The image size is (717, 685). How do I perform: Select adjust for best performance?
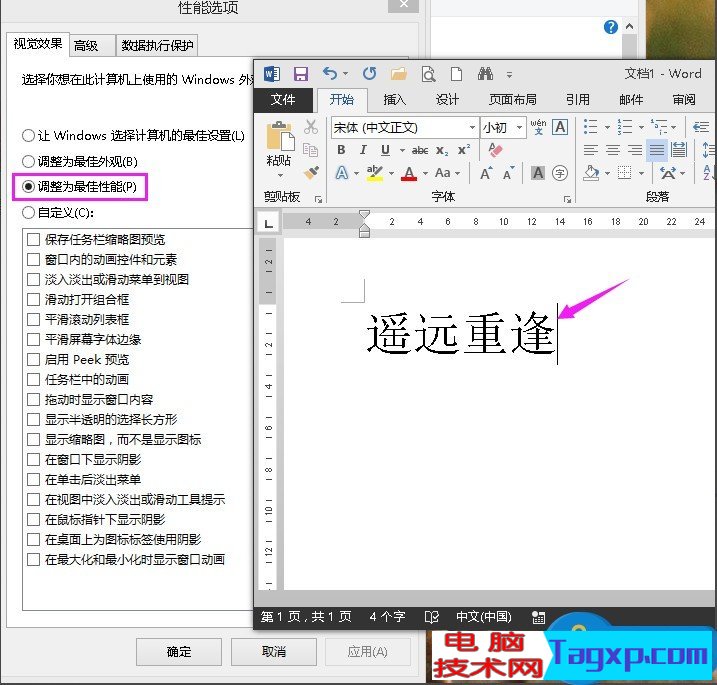80,187
